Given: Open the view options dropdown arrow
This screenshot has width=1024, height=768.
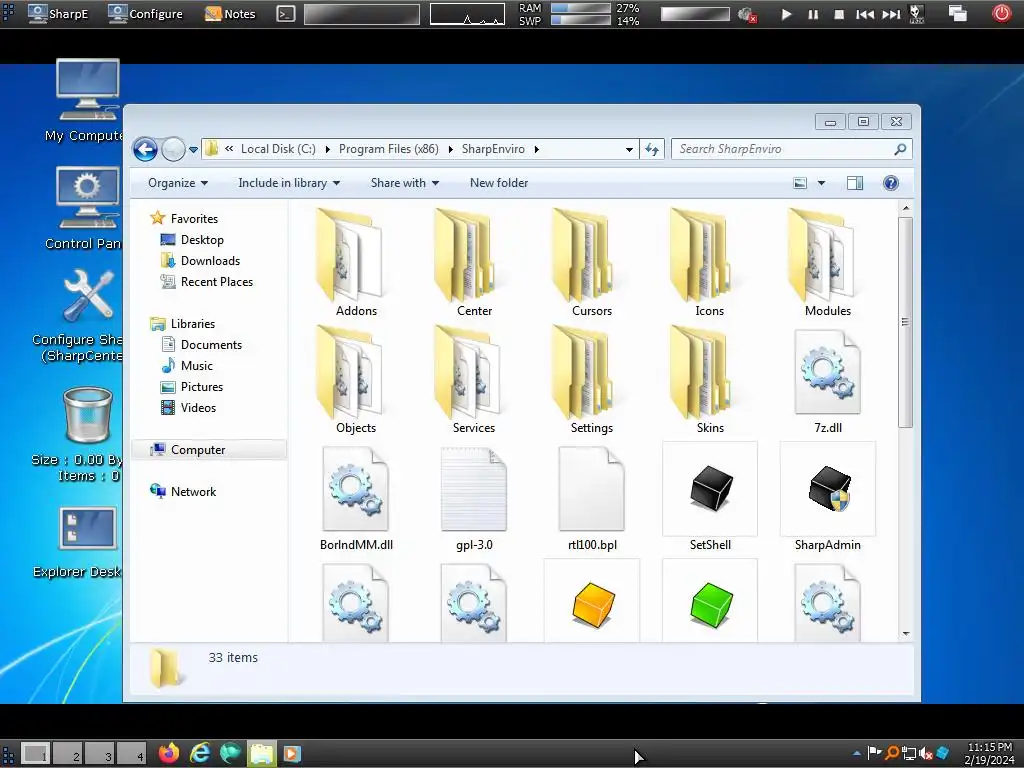Looking at the screenshot, I should point(822,184).
